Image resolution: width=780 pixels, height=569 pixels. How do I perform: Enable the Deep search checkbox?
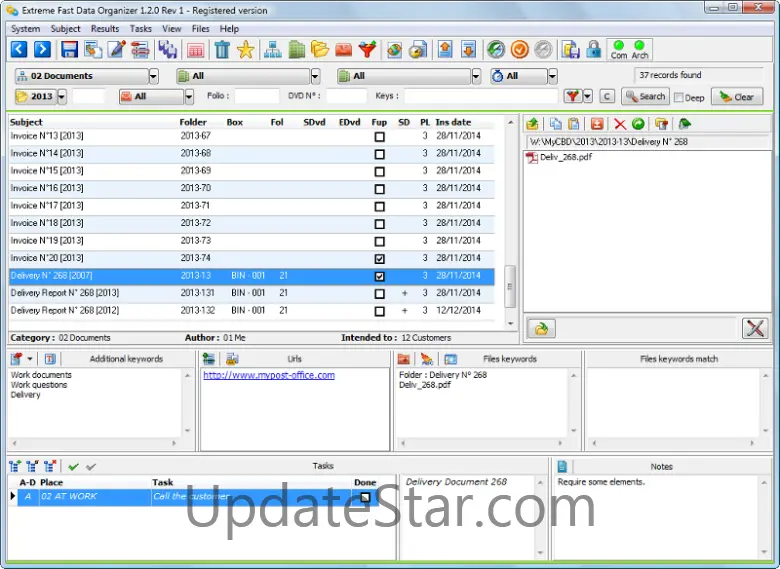(x=679, y=97)
